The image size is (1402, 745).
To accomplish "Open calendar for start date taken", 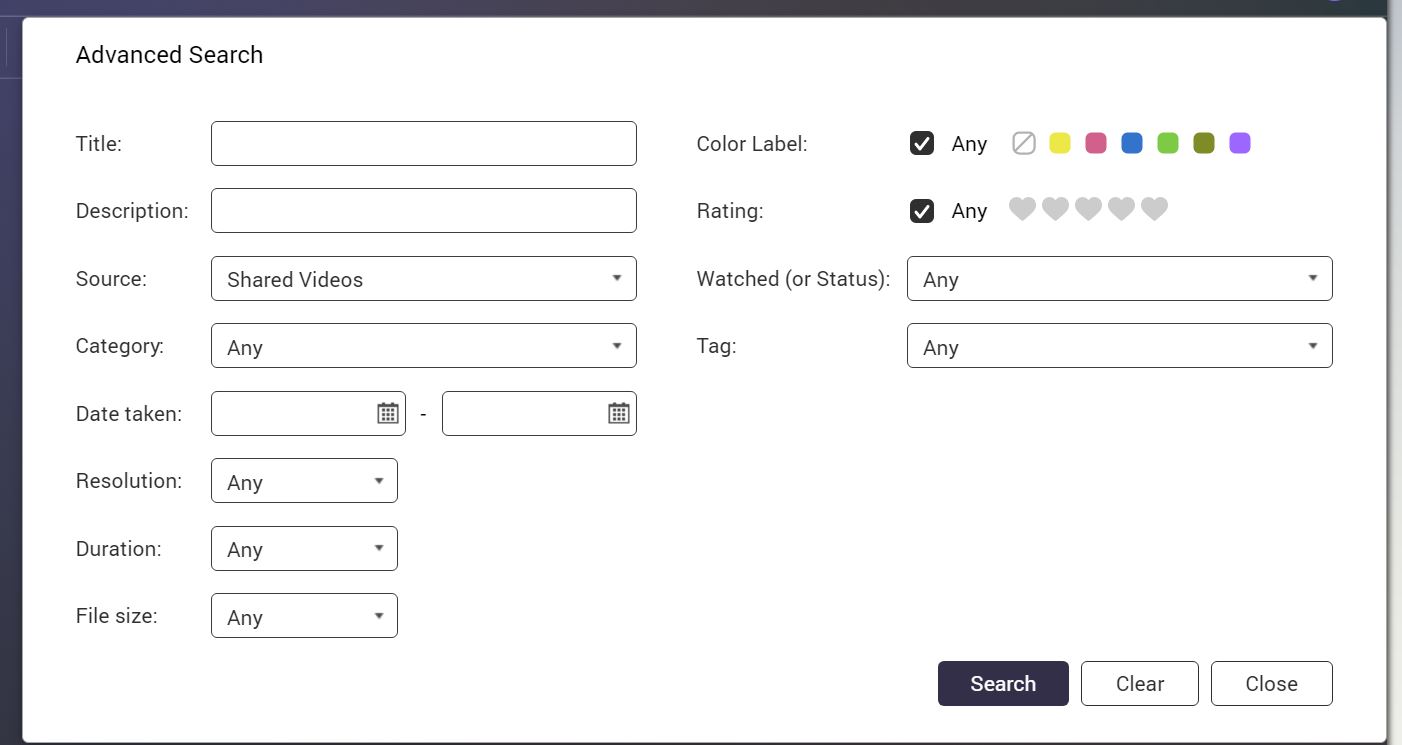I will (388, 413).
